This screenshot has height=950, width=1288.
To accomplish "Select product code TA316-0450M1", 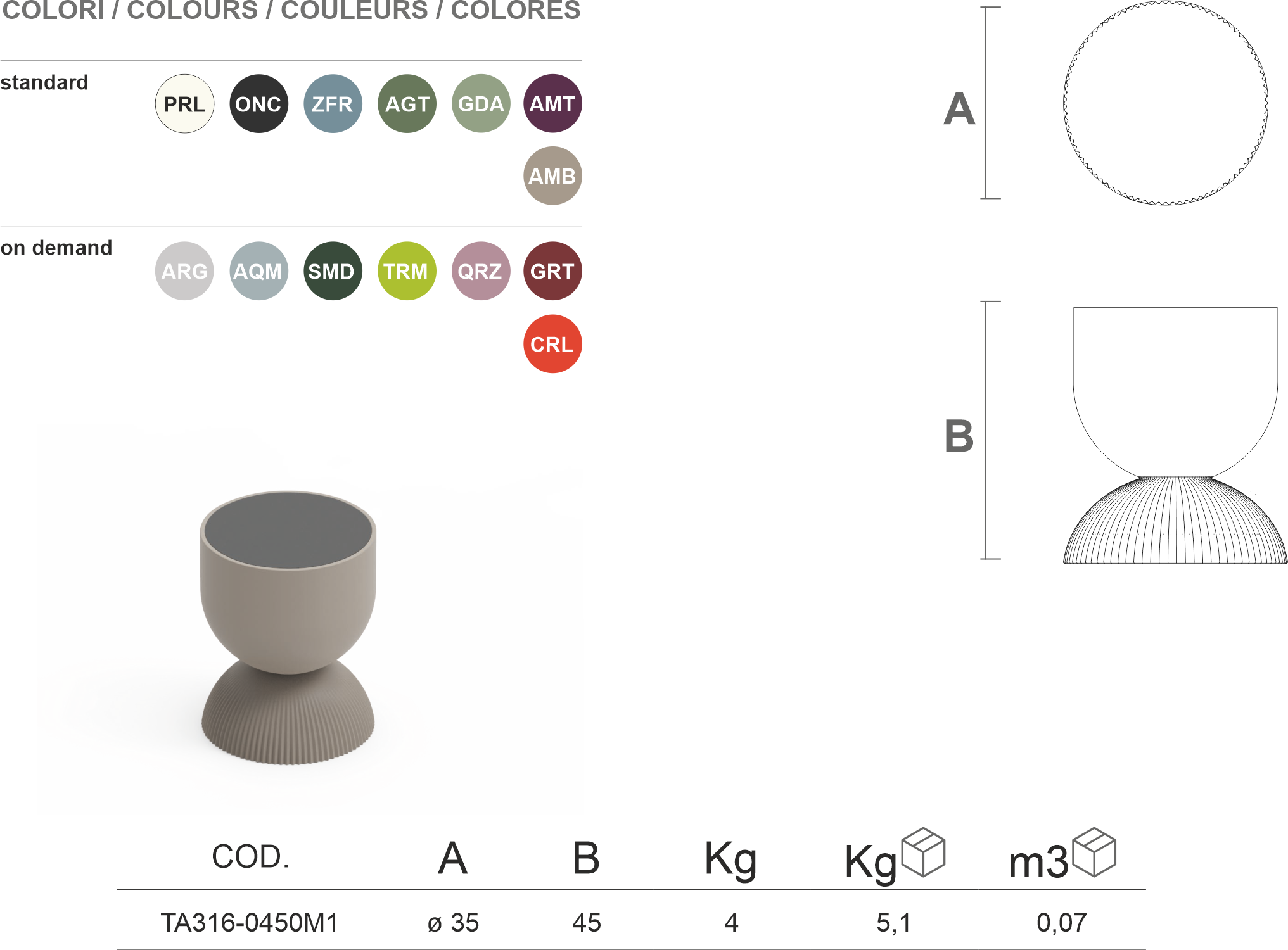I will point(250,923).
